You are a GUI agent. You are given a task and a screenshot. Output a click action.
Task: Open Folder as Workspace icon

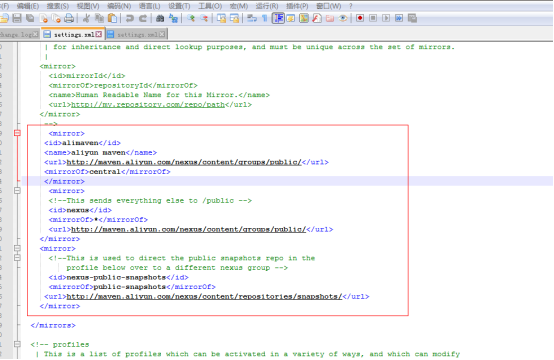(x=330, y=18)
